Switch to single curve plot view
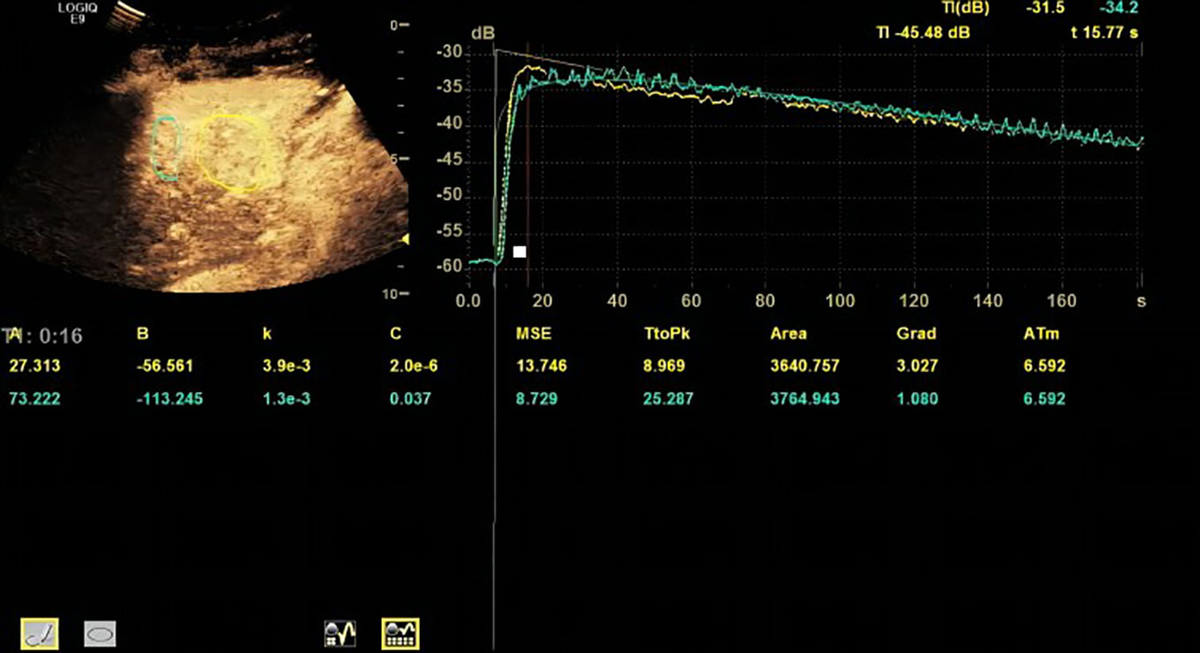1200x653 pixels. (341, 632)
